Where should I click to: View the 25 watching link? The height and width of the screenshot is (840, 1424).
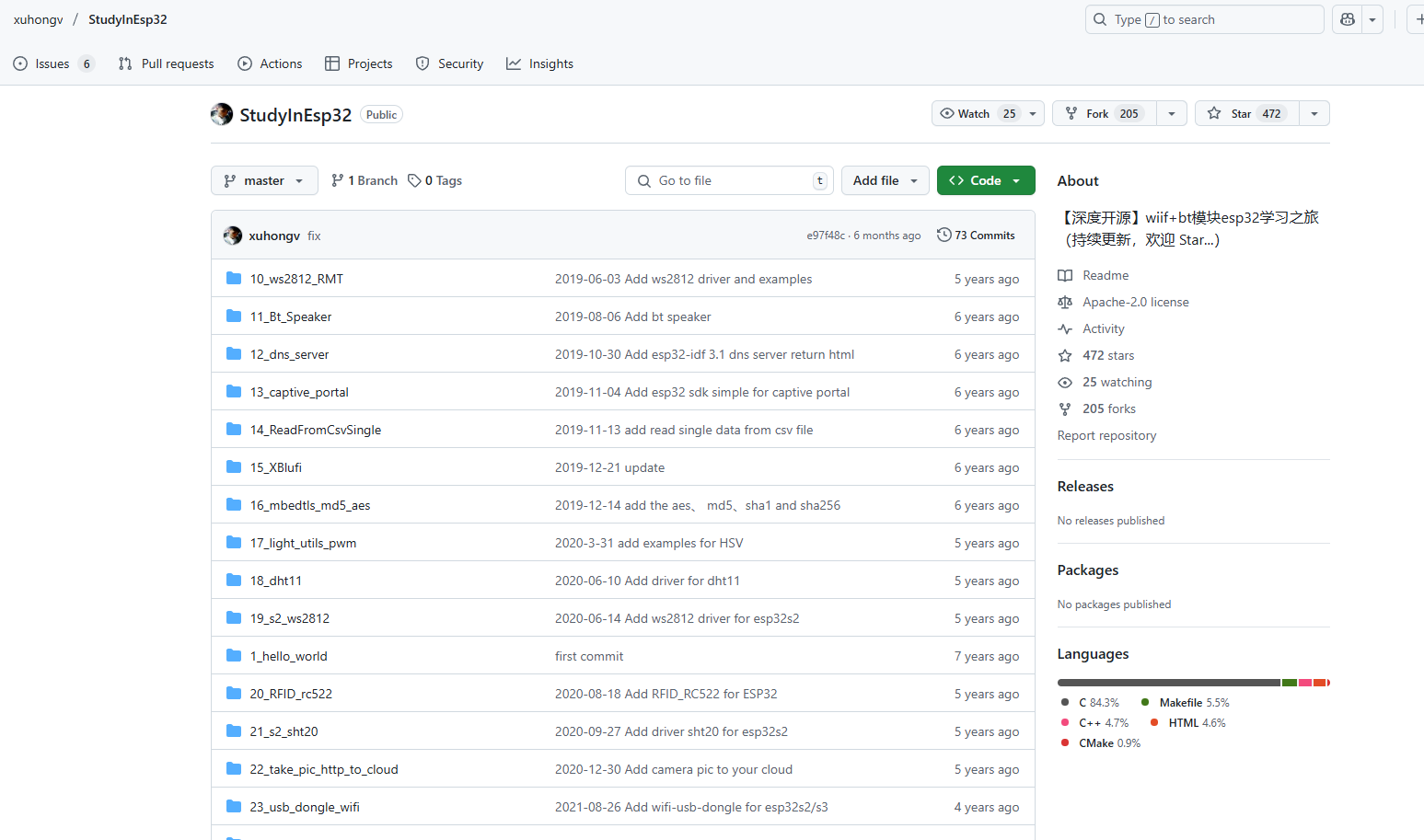(x=1106, y=382)
